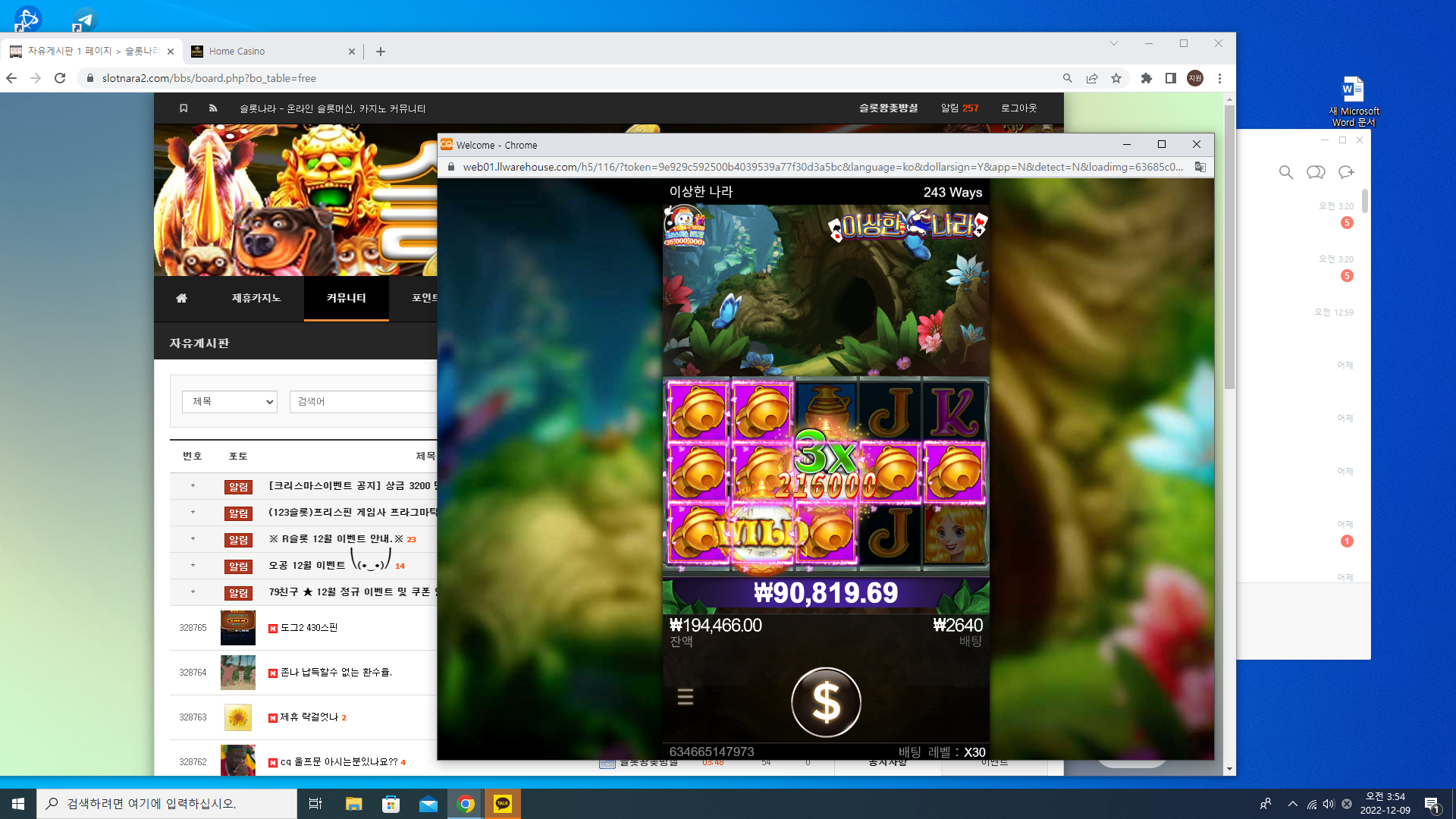Screen dimensions: 1456x819
Task: Open Task View on the taskbar
Action: [315, 804]
